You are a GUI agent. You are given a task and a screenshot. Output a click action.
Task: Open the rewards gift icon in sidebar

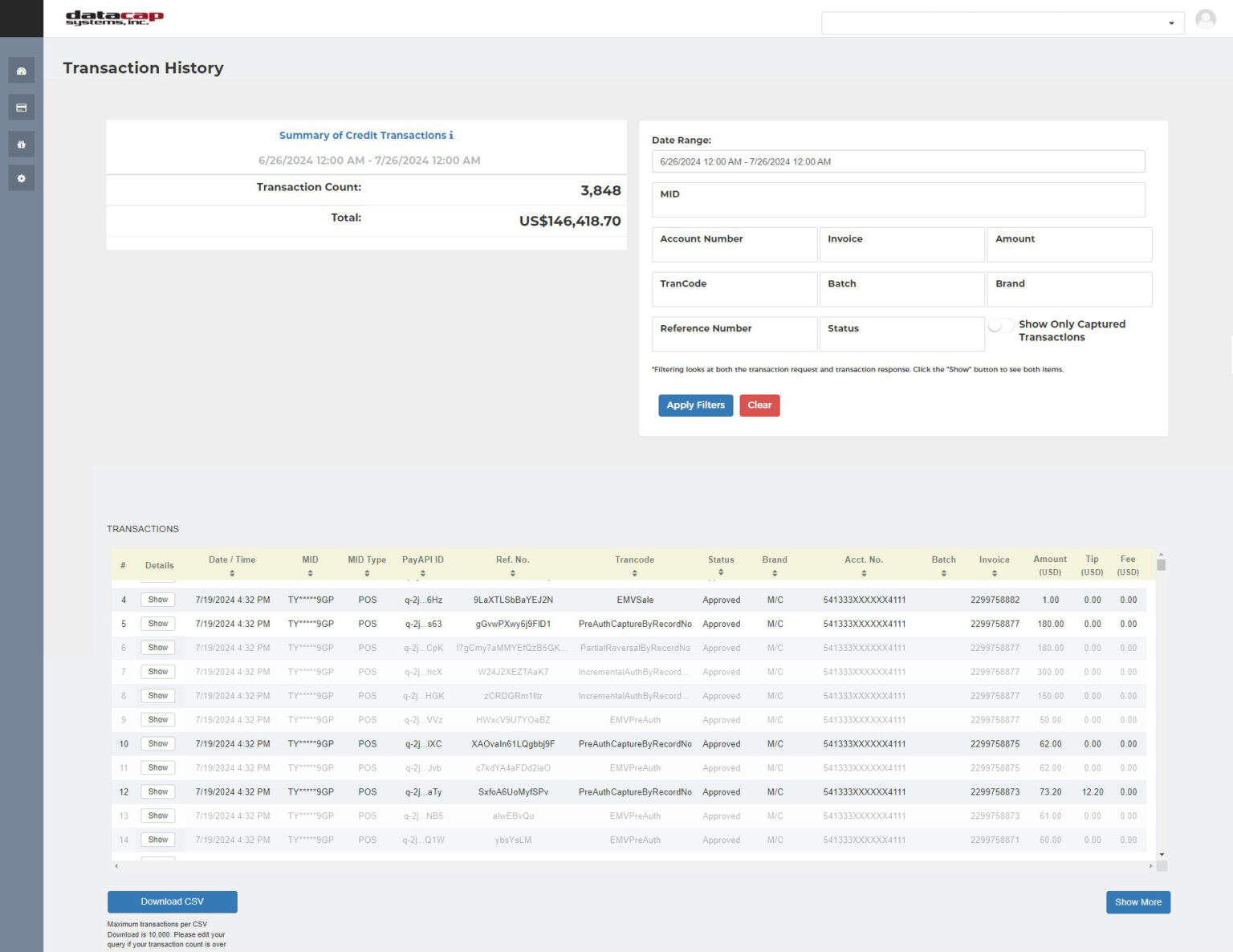point(22,144)
